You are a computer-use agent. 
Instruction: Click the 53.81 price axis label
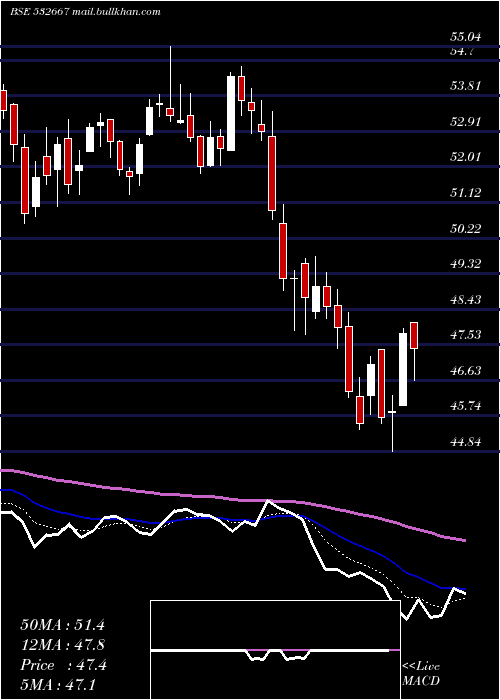pos(467,85)
